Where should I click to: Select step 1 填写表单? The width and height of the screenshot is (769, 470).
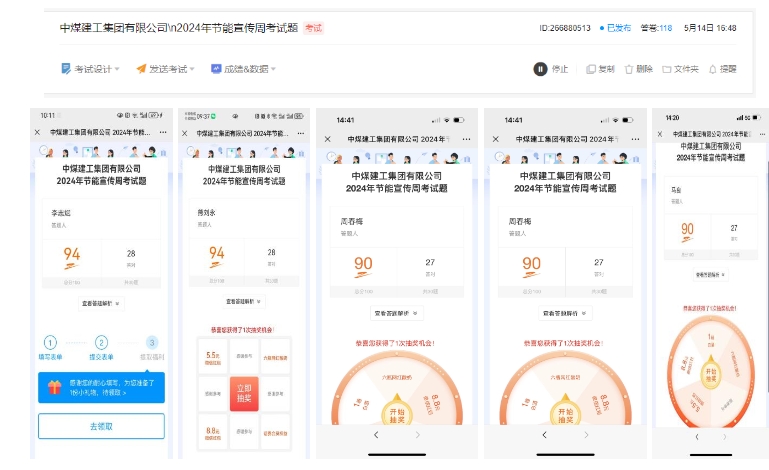50,348
